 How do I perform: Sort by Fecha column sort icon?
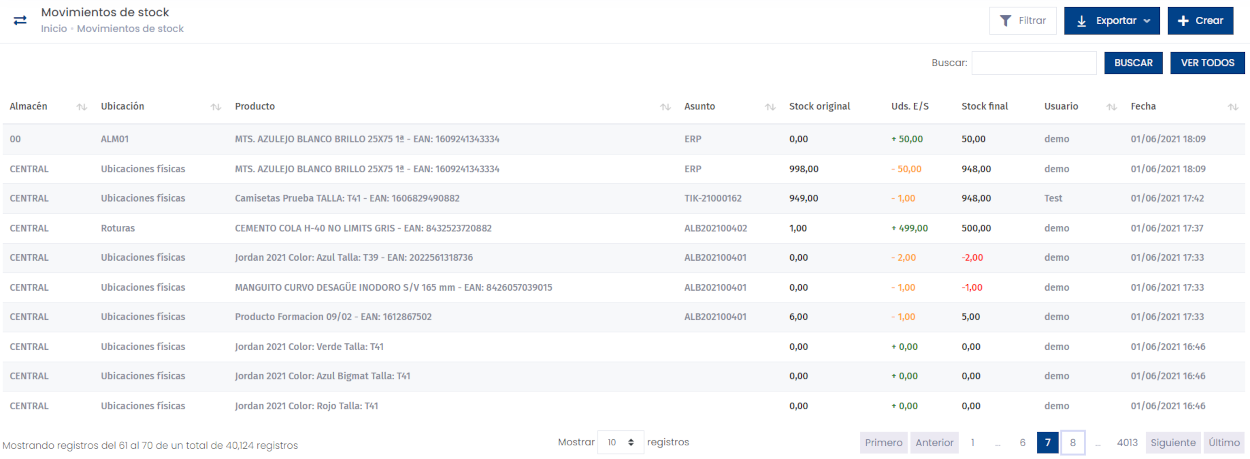point(1232,107)
